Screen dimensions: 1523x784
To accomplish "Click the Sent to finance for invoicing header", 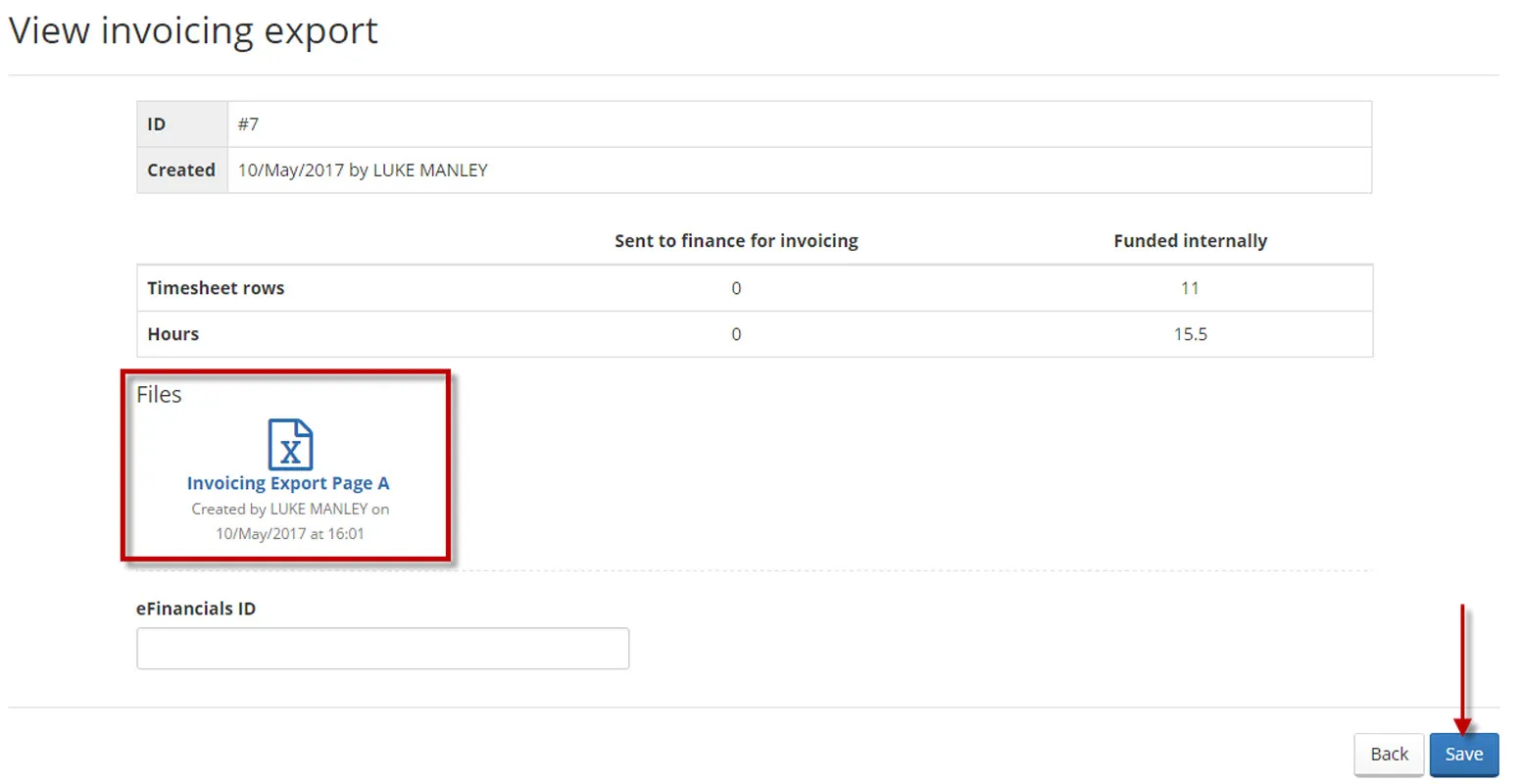I will pyautogui.click(x=736, y=240).
